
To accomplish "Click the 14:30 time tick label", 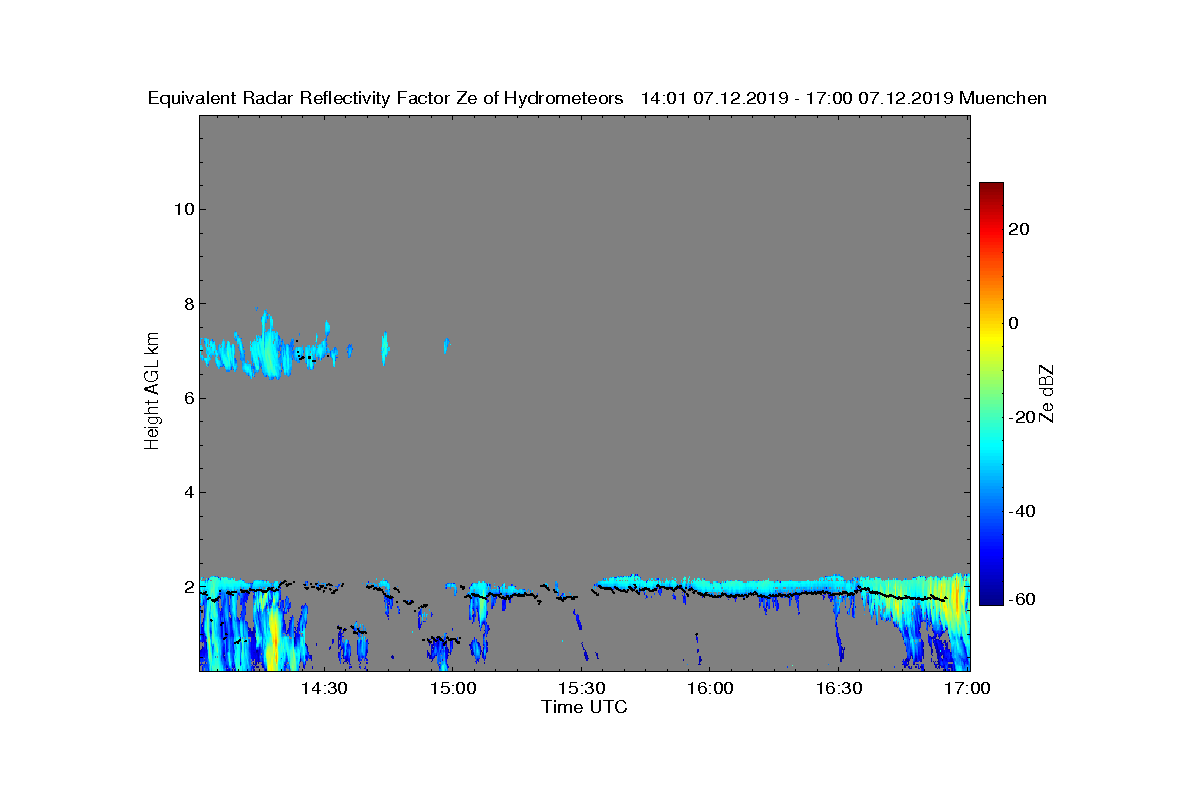I will pos(324,689).
